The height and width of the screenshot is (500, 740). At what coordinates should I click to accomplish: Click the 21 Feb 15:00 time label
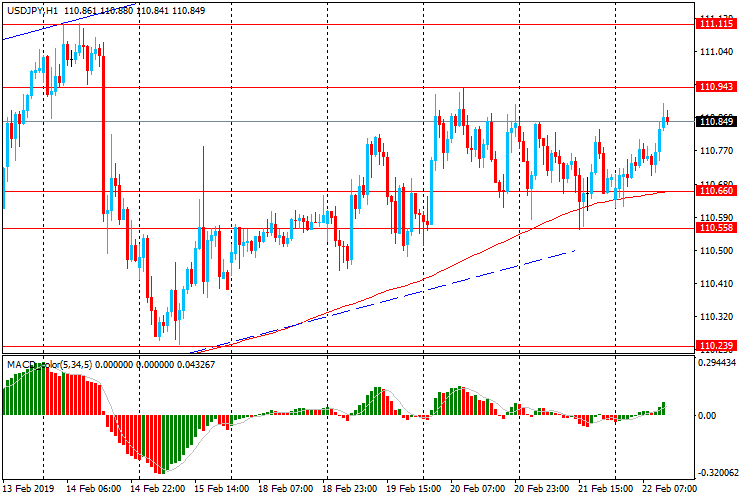tap(606, 490)
